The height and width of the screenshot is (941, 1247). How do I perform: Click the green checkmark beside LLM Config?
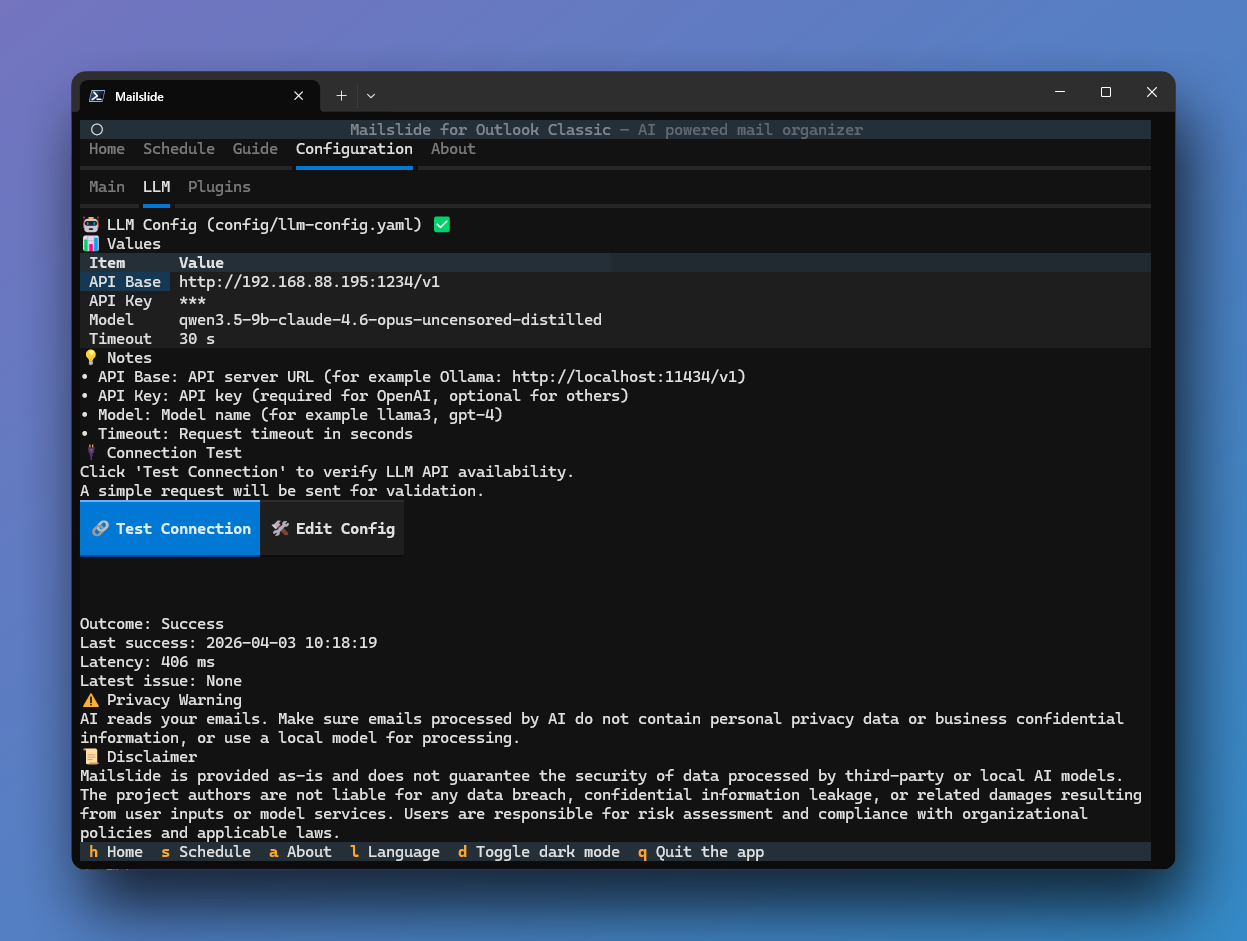pos(442,225)
